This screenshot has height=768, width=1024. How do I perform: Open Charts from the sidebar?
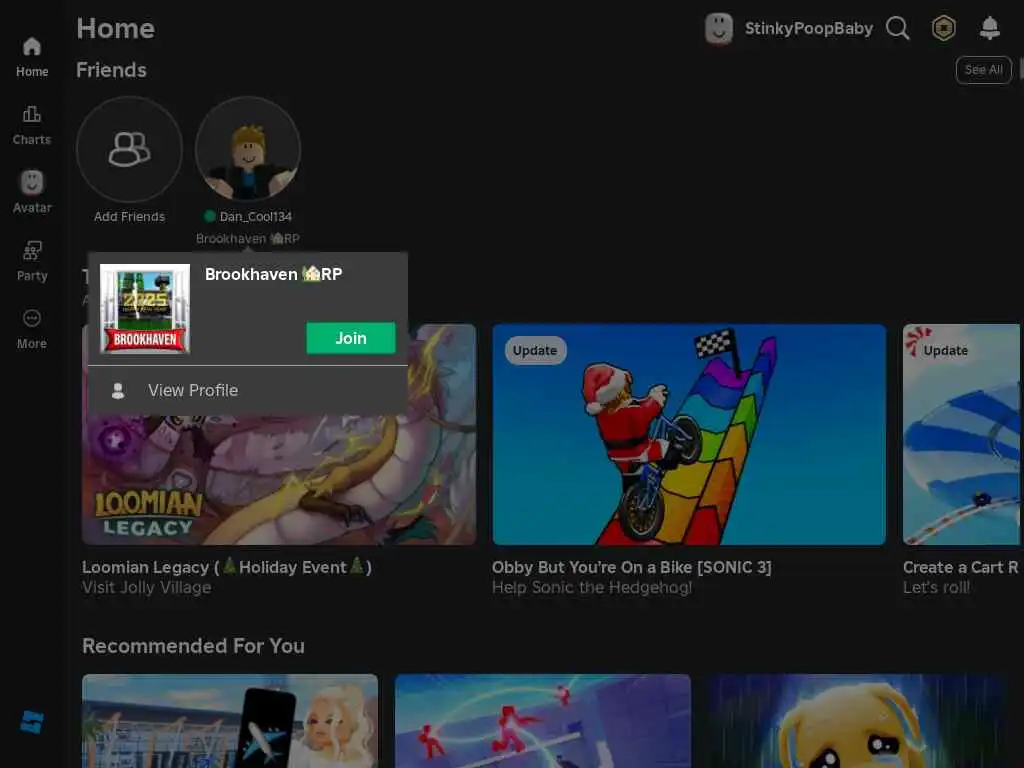click(x=31, y=125)
